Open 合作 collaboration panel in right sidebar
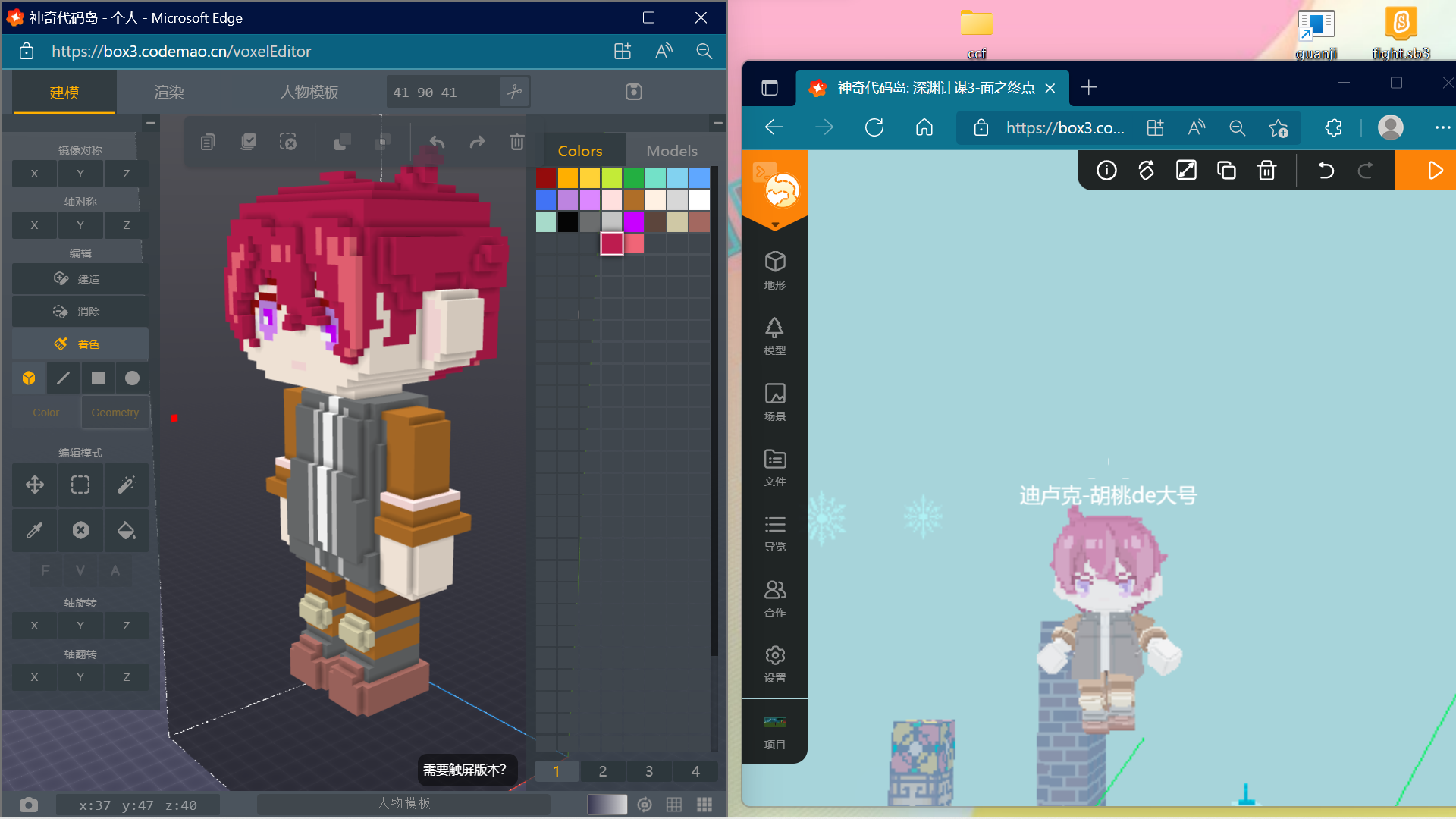The image size is (1456, 819). (x=775, y=598)
